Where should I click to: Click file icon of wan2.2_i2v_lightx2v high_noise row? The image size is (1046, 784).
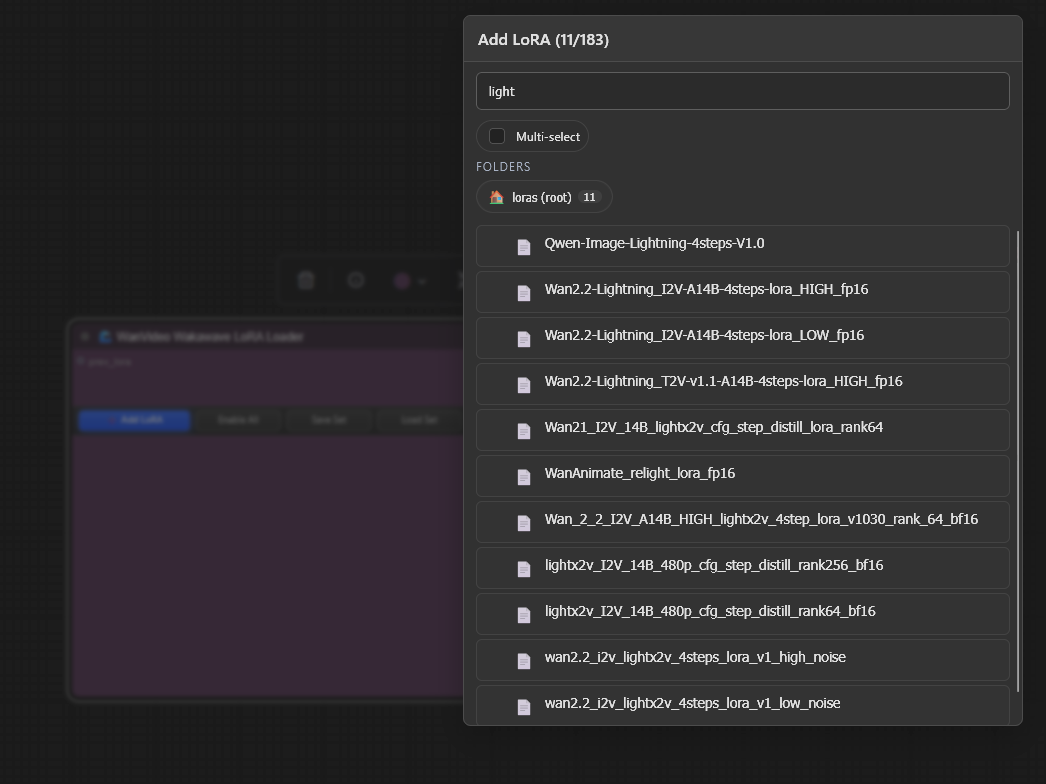click(524, 661)
